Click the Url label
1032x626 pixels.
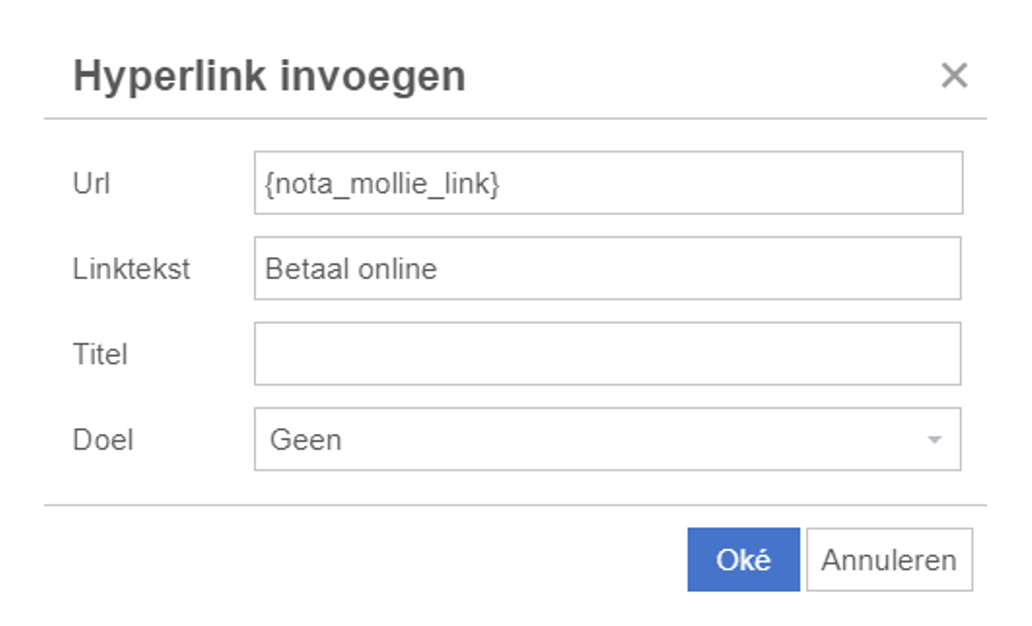pyautogui.click(x=92, y=183)
